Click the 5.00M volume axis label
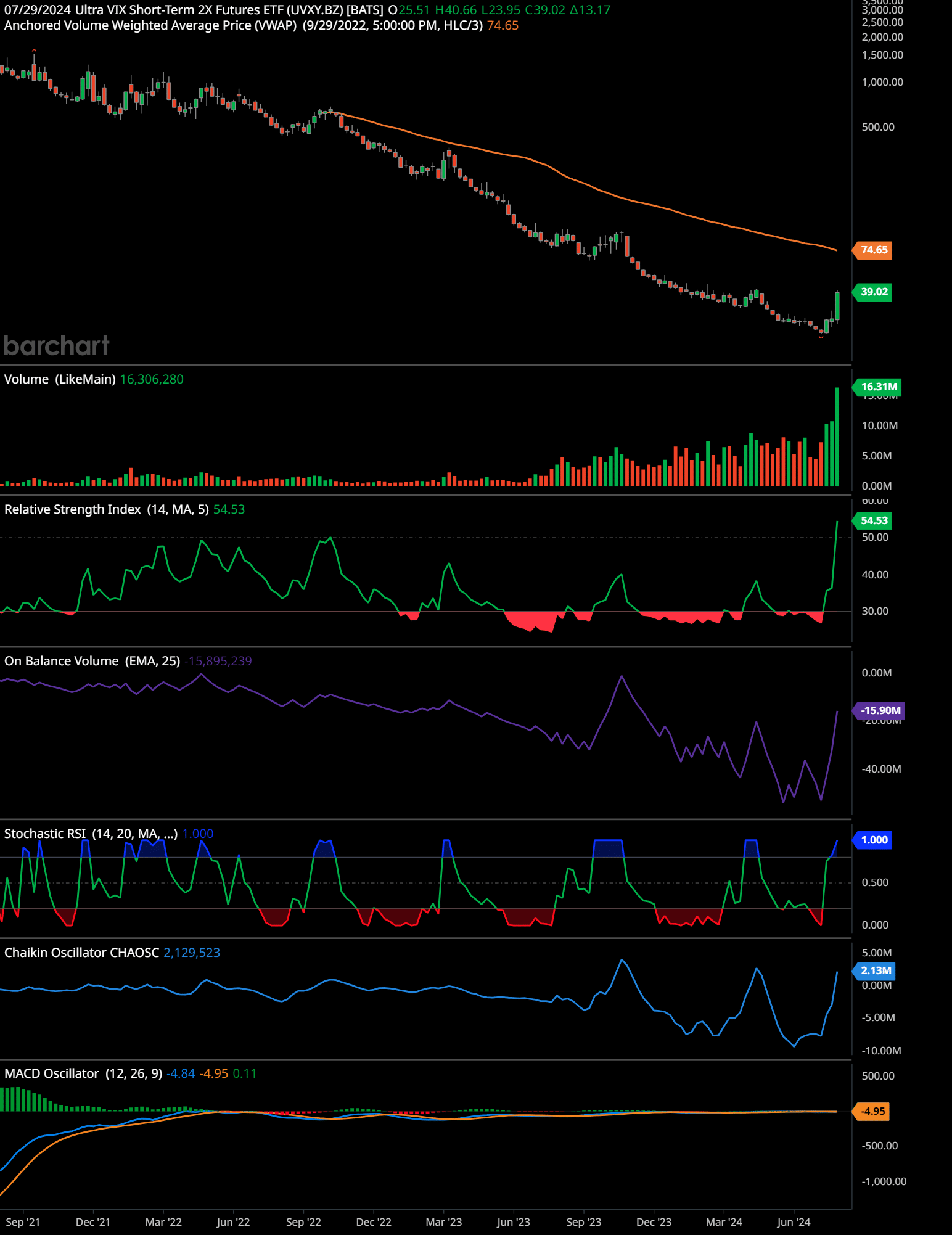This screenshot has width=952, height=1235. [x=877, y=456]
